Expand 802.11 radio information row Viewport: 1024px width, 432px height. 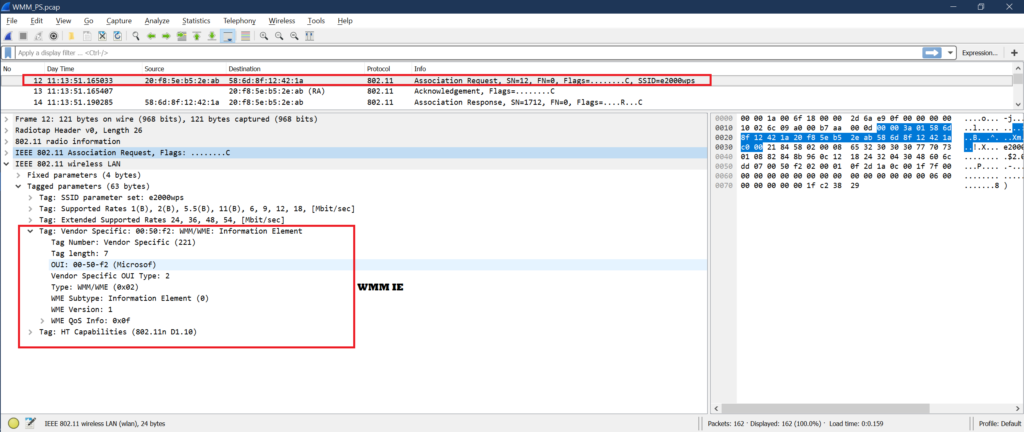point(8,142)
